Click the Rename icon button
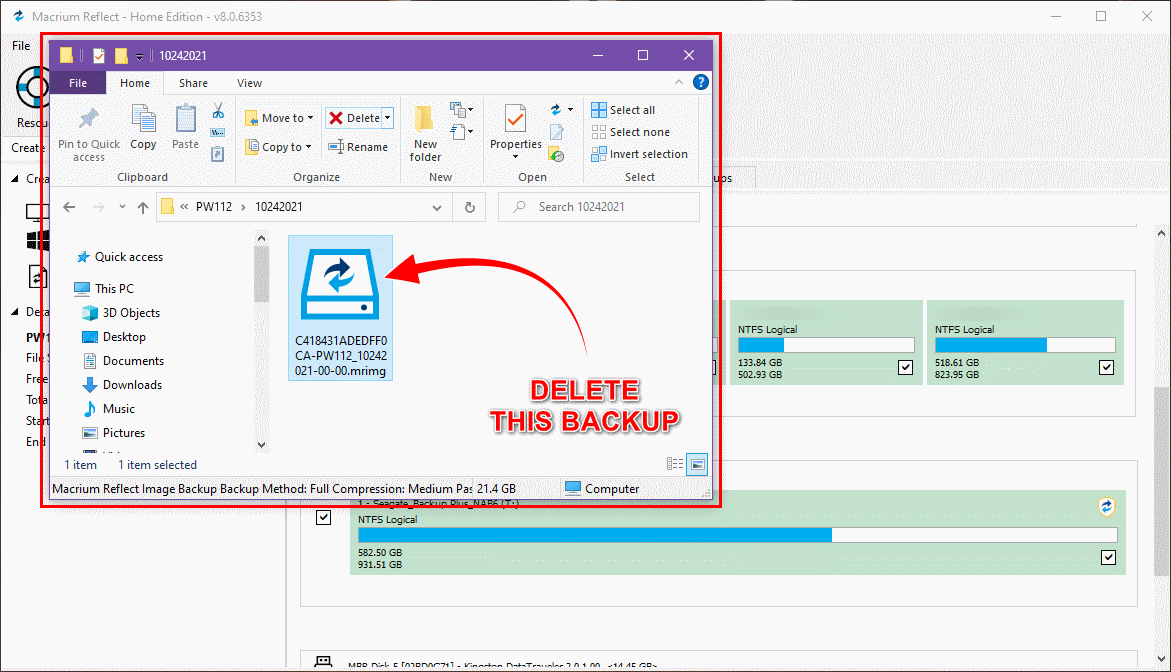 [x=336, y=147]
